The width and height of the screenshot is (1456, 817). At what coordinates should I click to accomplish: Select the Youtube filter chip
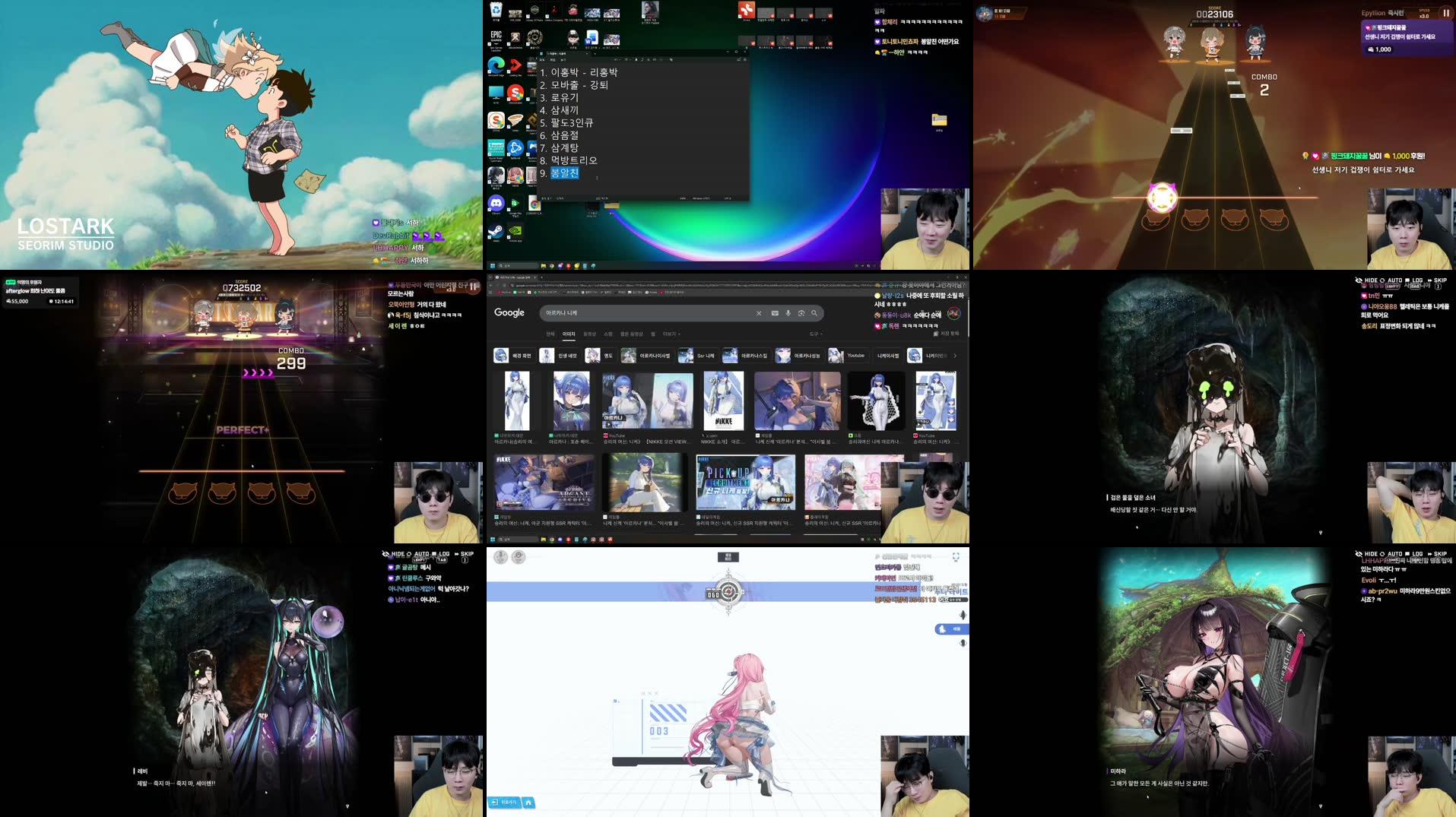click(847, 356)
